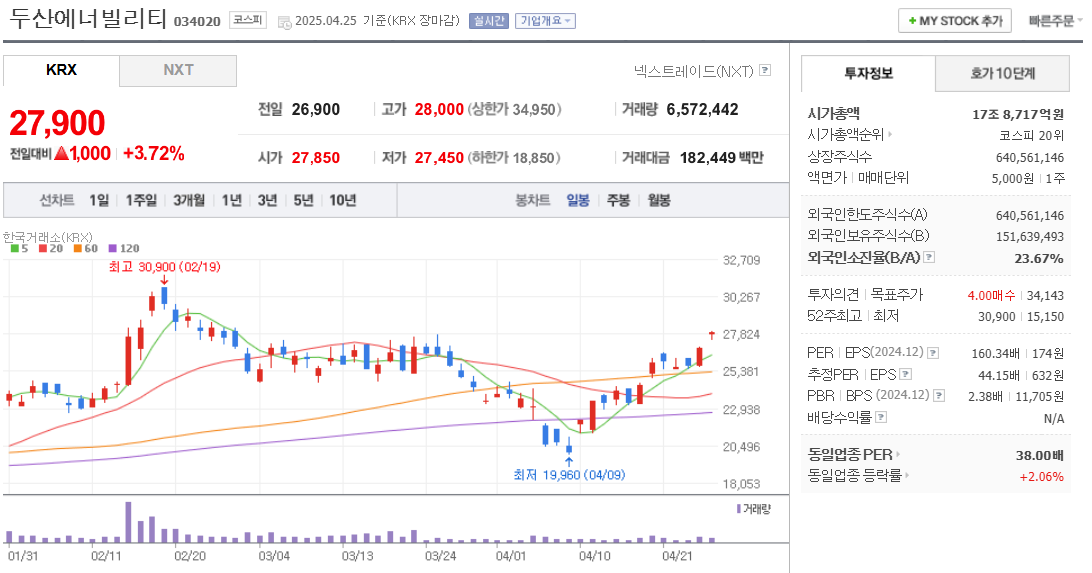Click the 고가 value 28,000
Screen dimensions: 1092x573
tap(439, 109)
